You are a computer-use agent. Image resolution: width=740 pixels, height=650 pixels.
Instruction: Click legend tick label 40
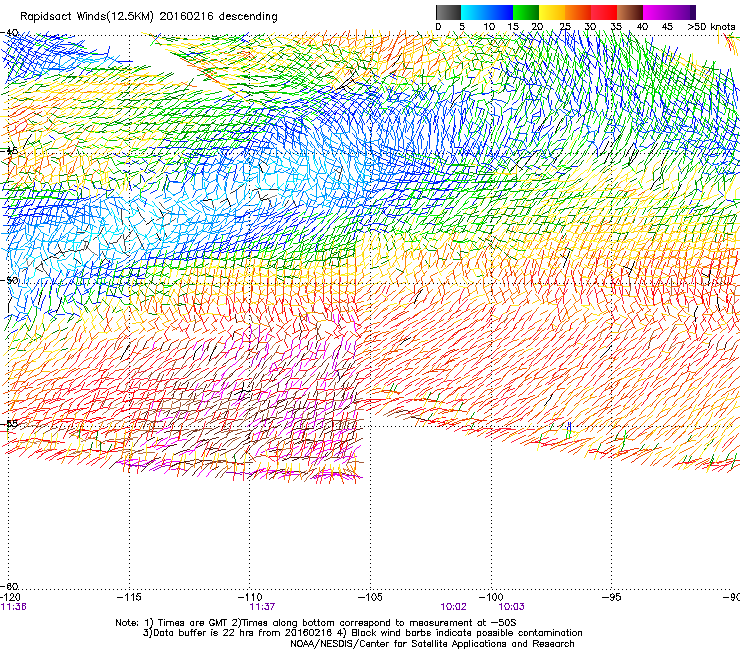coord(642,27)
